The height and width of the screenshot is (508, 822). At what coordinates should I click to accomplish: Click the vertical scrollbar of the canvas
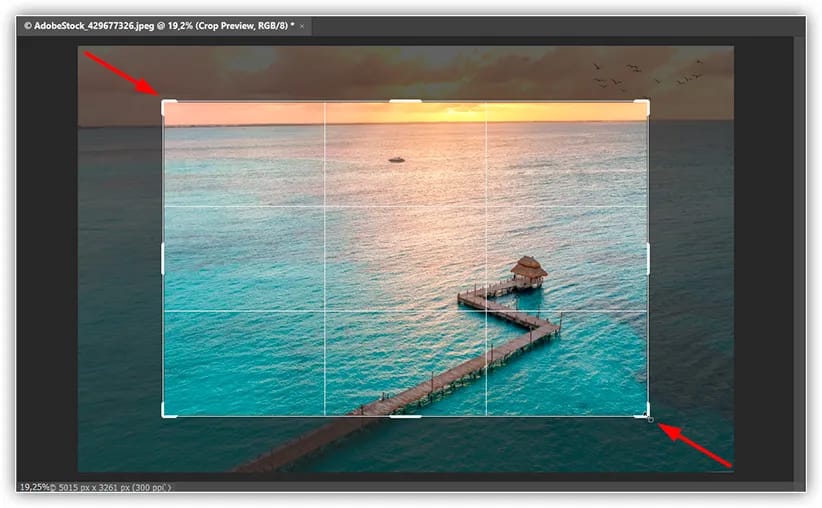point(797,257)
